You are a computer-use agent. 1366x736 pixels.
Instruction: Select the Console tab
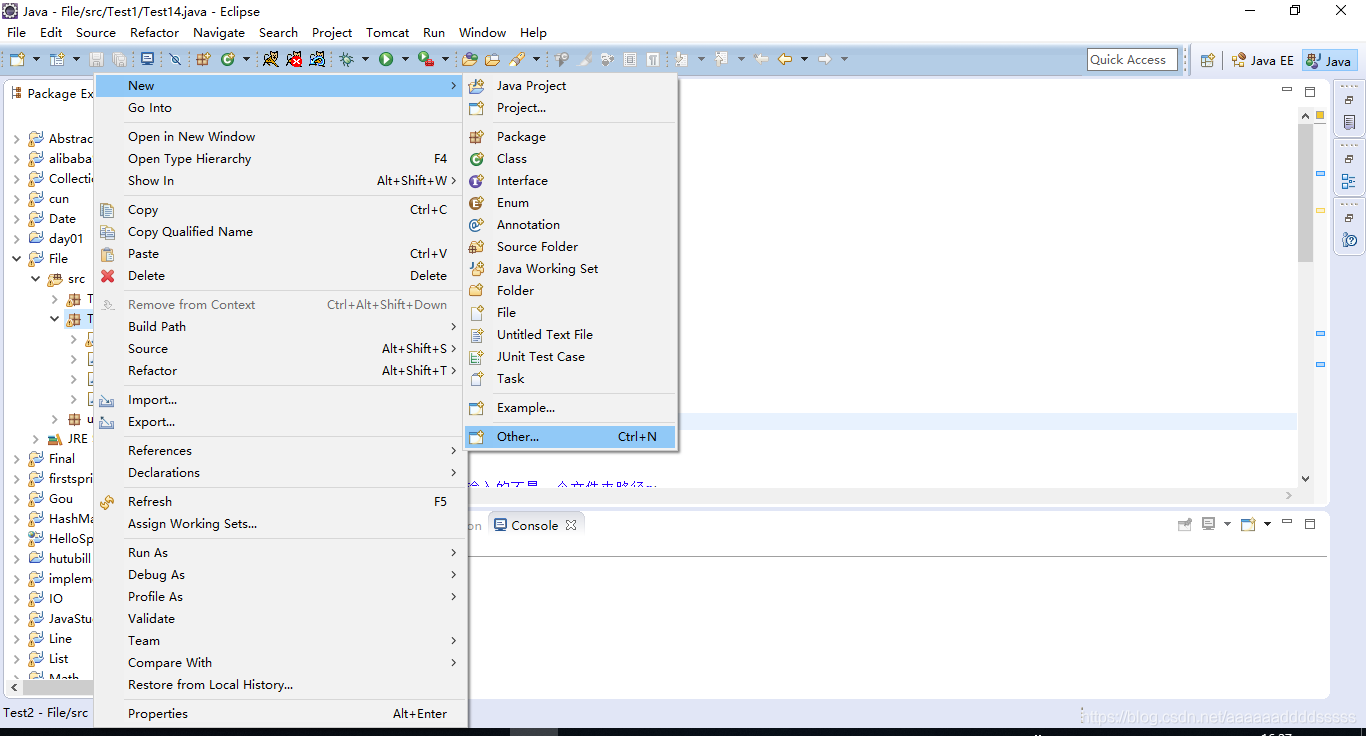pos(534,525)
